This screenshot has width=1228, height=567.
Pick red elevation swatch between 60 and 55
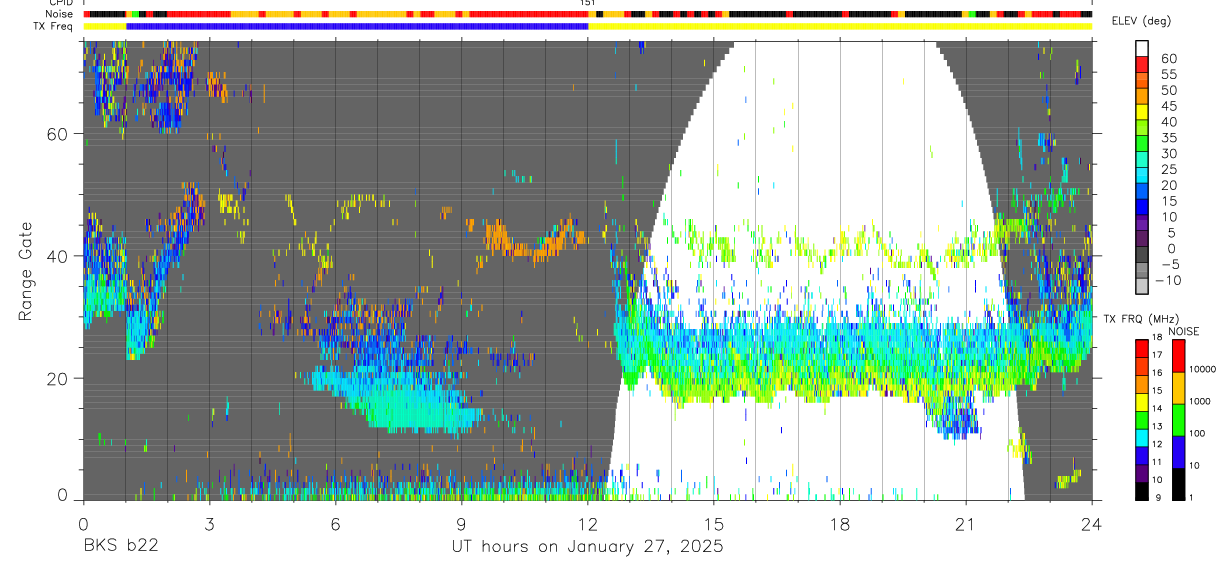pos(1142,65)
